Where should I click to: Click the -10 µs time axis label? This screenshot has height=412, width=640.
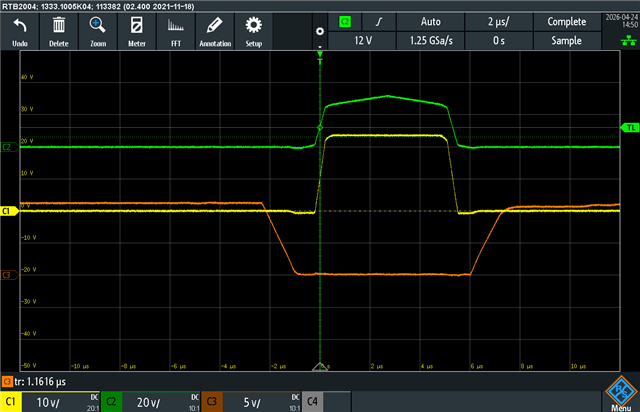point(80,366)
